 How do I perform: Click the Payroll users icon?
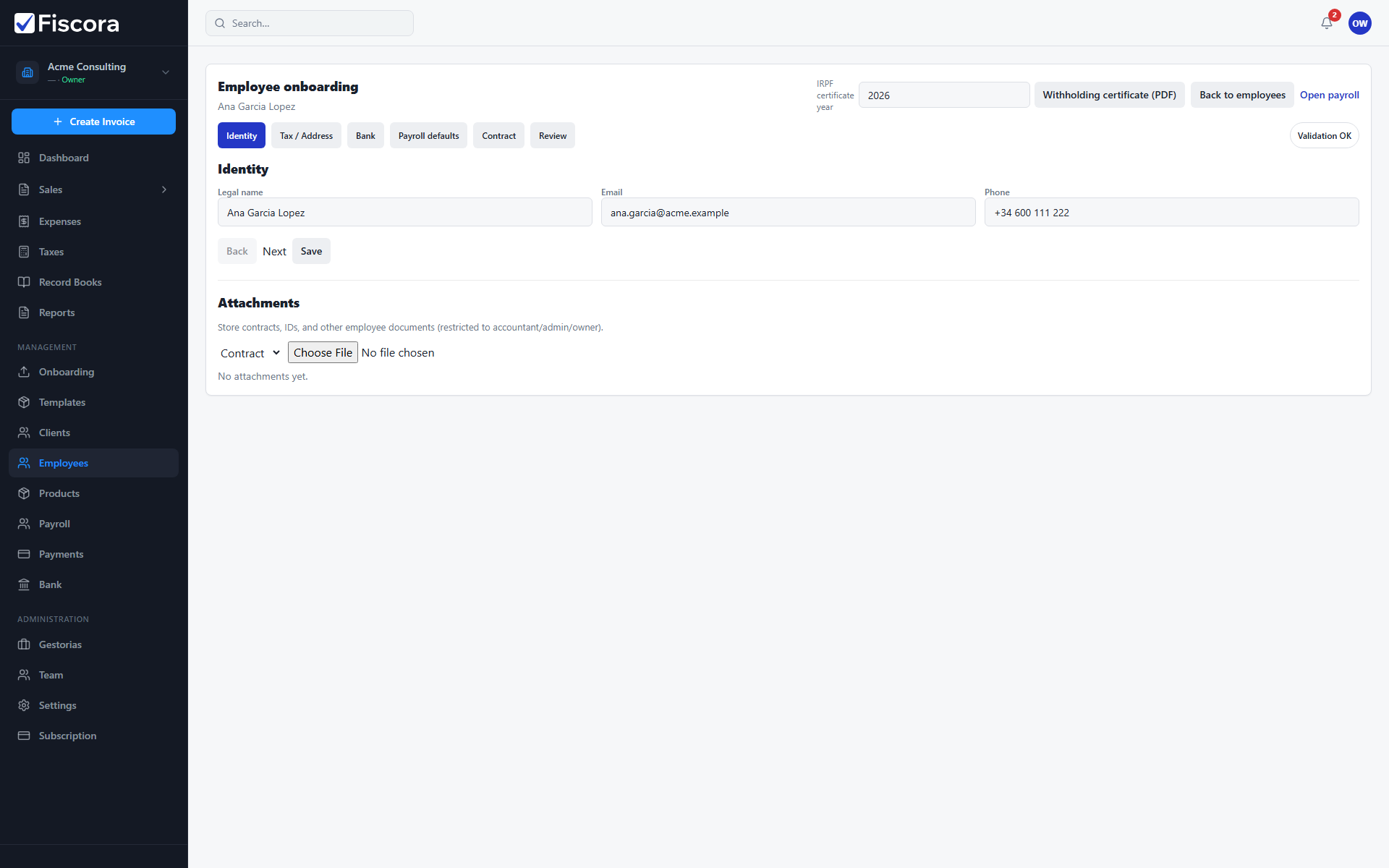24,524
